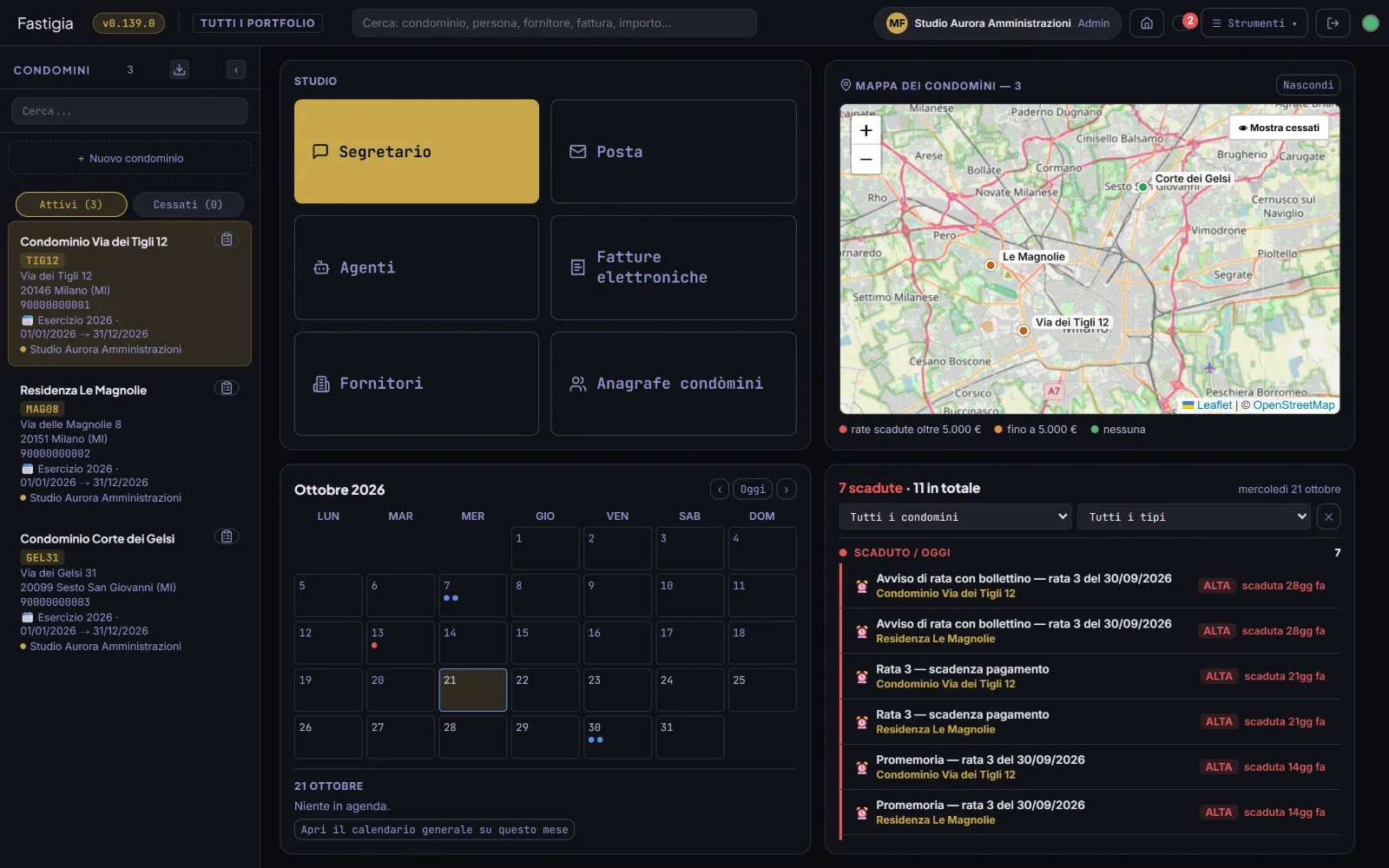Open Promemoria rata 3 for Residenza Le Magnolie

click(1091, 812)
